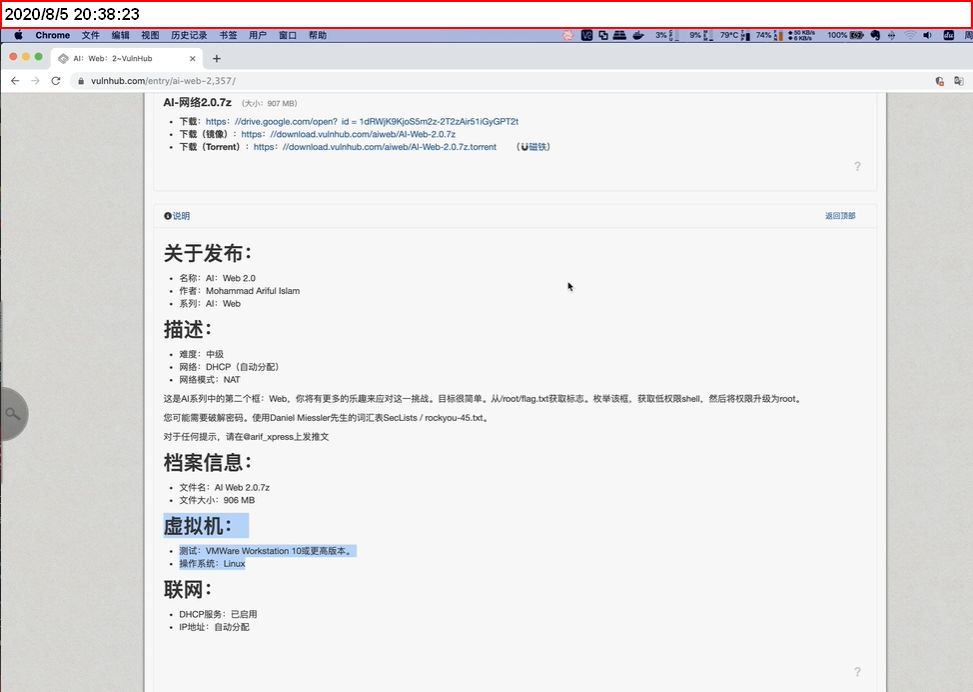Screen dimensions: 973x692
Task: Click the 返回顶部 back to top link
Action: 840,216
